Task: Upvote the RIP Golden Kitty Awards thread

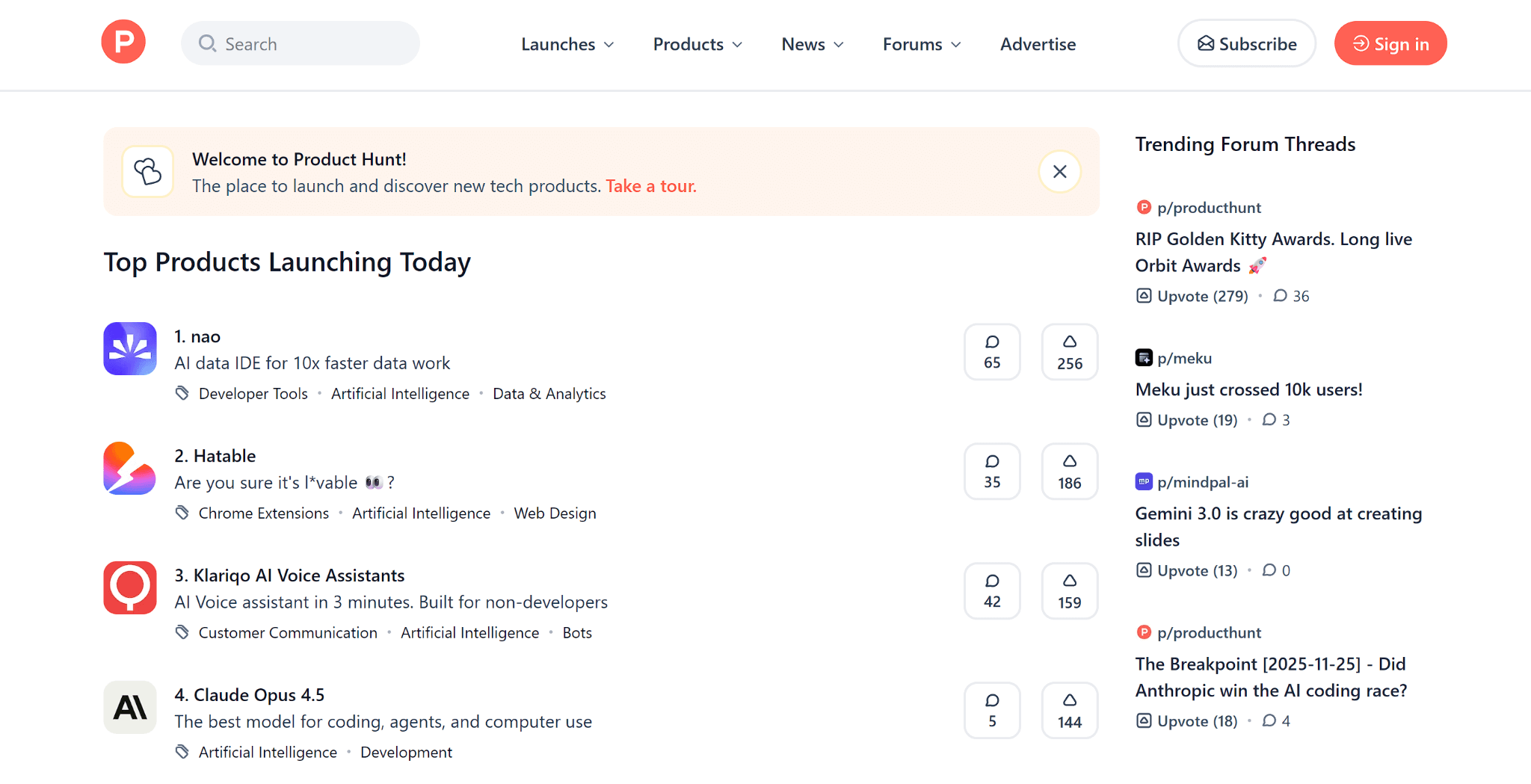Action: (x=1191, y=295)
